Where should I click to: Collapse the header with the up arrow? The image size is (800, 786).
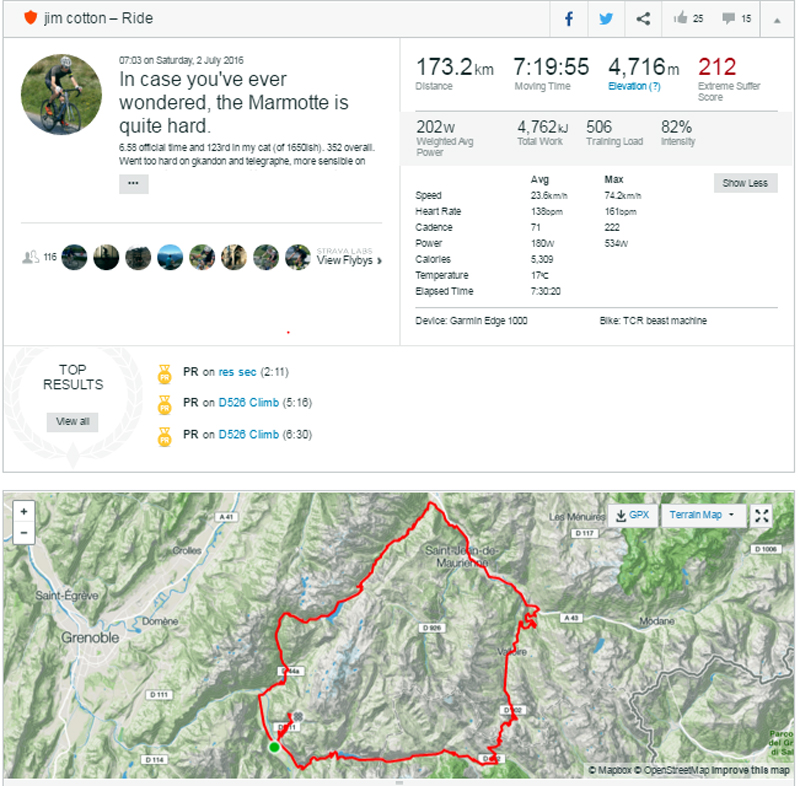pyautogui.click(x=776, y=19)
